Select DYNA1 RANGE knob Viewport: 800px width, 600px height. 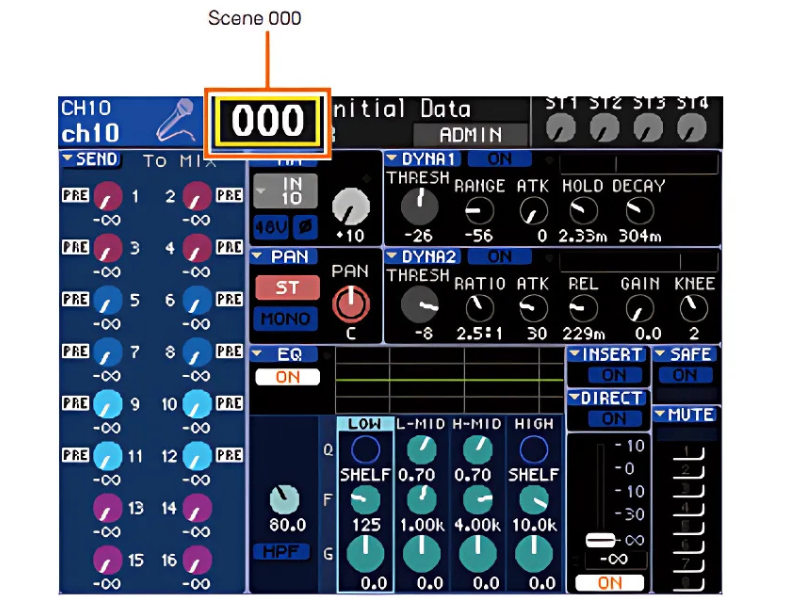coord(480,211)
